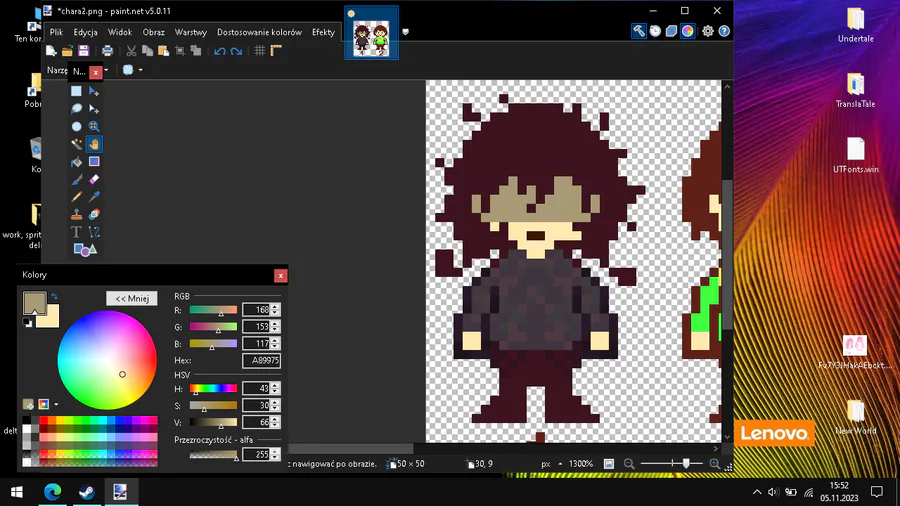
Task: Click the New file toolbar icon
Action: coord(51,51)
